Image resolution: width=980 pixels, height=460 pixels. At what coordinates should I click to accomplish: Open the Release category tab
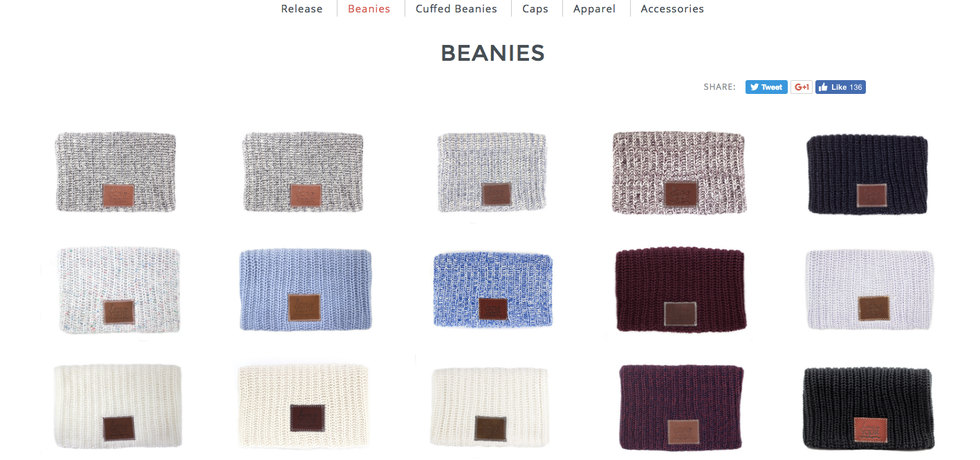coord(302,9)
